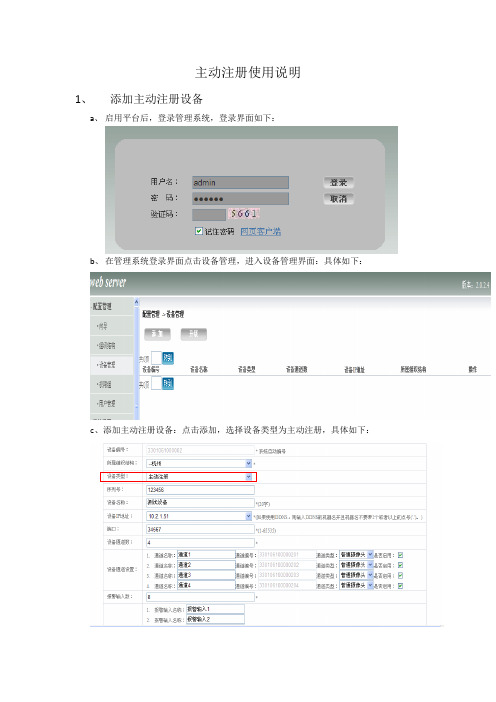The width and height of the screenshot is (496, 702).
Task: Click the device name field 测试设备
Action: 200,503
